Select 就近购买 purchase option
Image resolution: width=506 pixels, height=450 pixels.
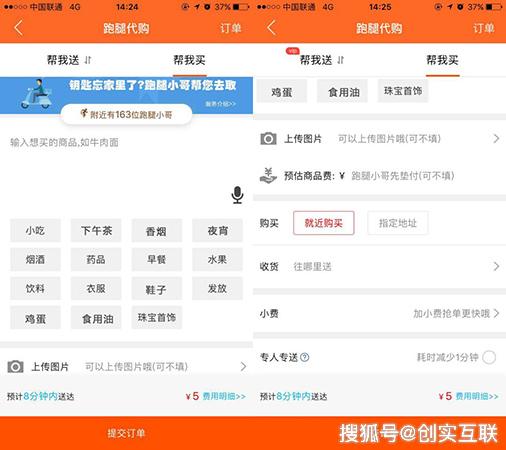pos(323,223)
